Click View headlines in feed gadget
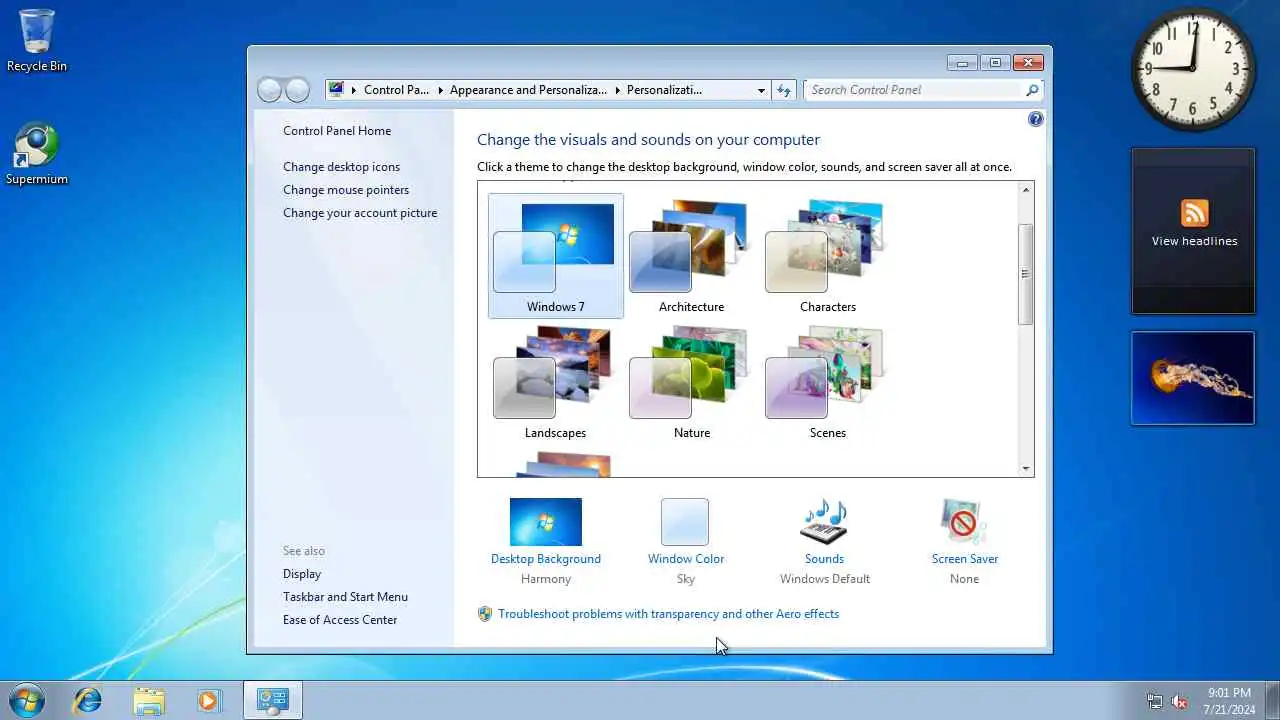The width and height of the screenshot is (1280, 720). pyautogui.click(x=1194, y=241)
